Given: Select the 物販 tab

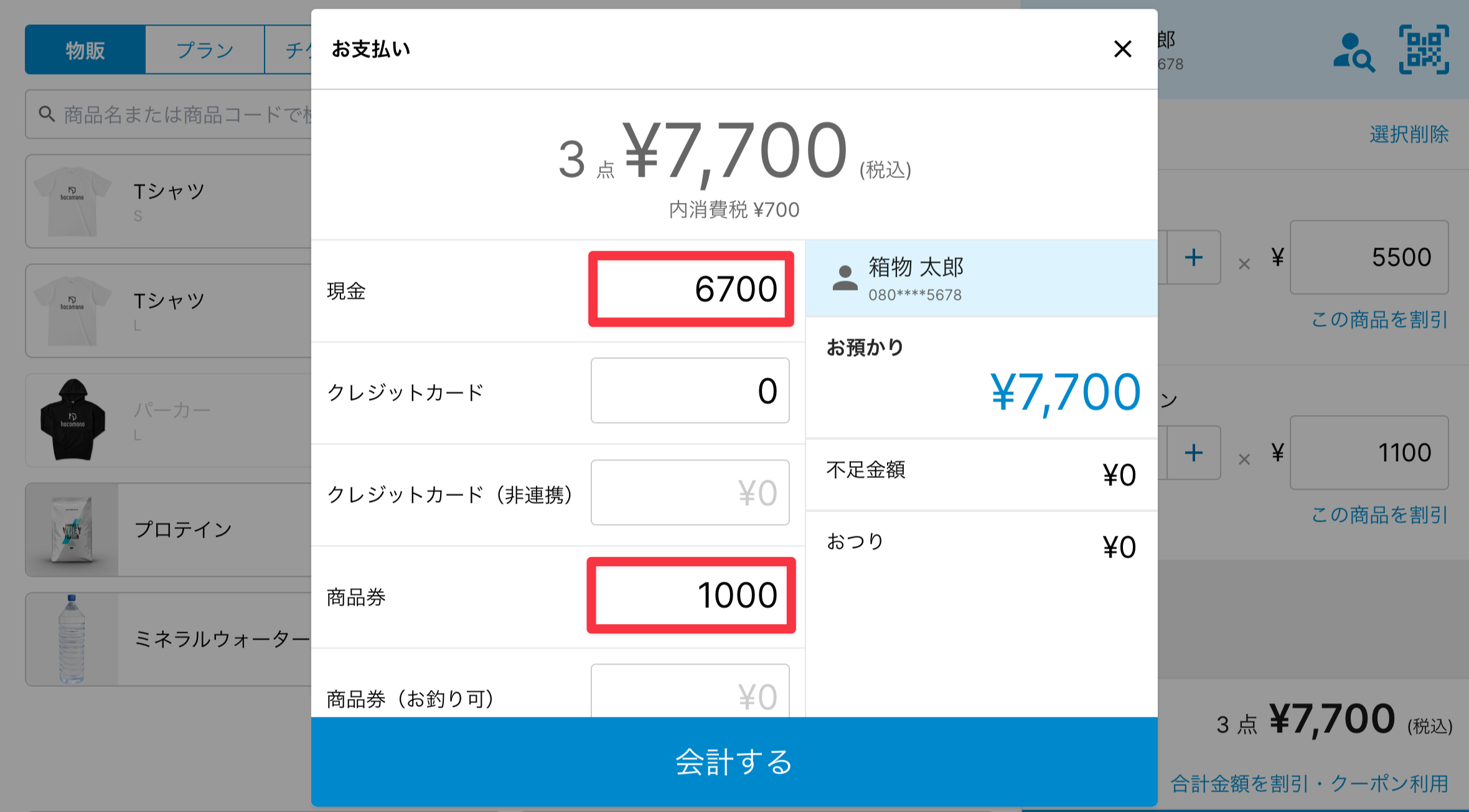Looking at the screenshot, I should pyautogui.click(x=85, y=50).
